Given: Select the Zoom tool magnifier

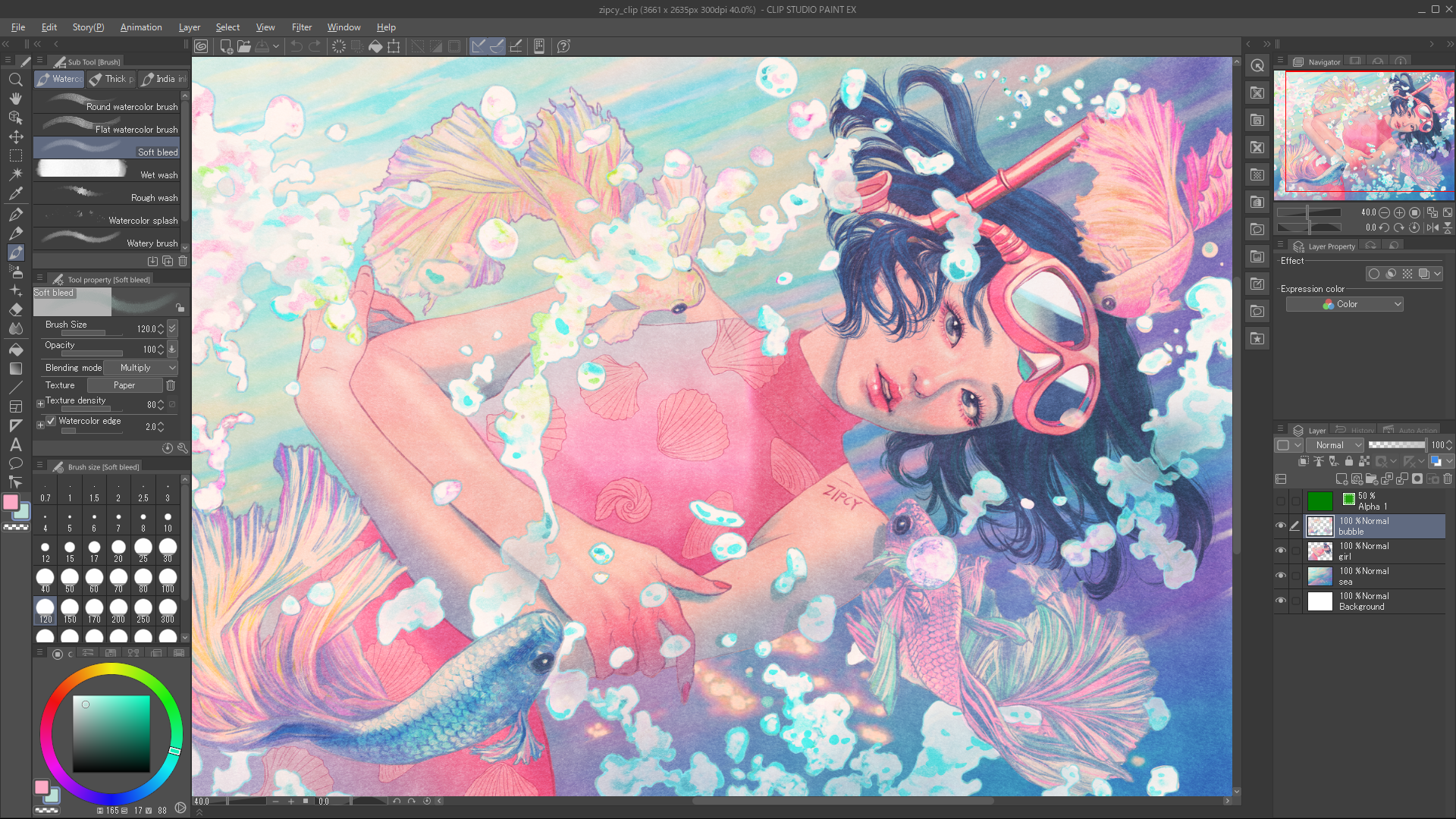Looking at the screenshot, I should coord(16,80).
